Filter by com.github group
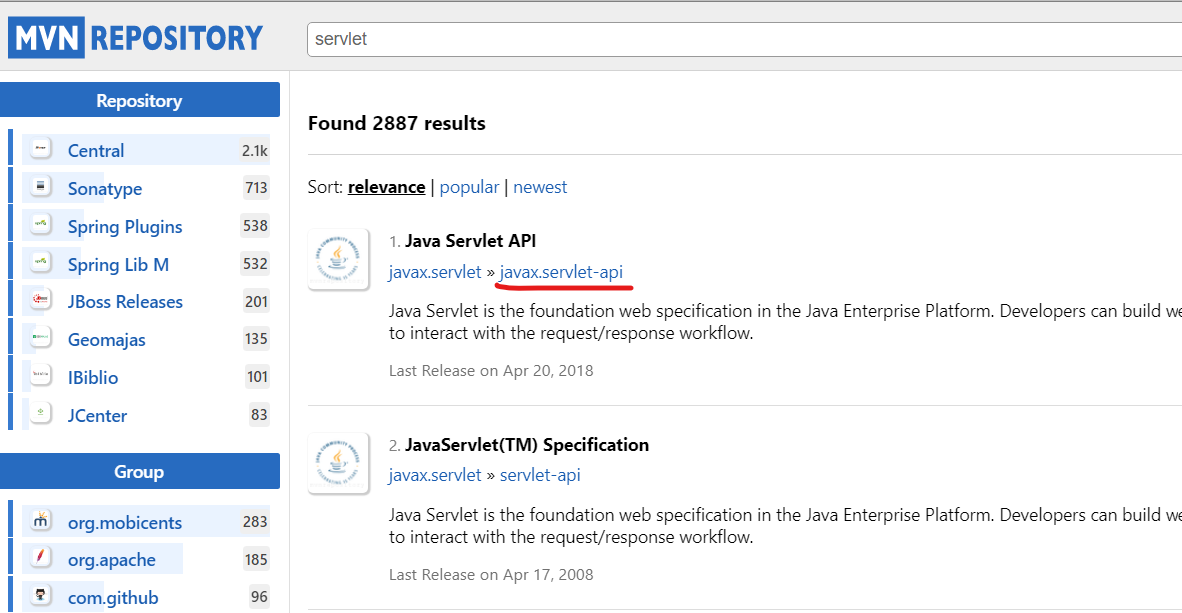Screen dimensions: 1182x613 click(113, 598)
